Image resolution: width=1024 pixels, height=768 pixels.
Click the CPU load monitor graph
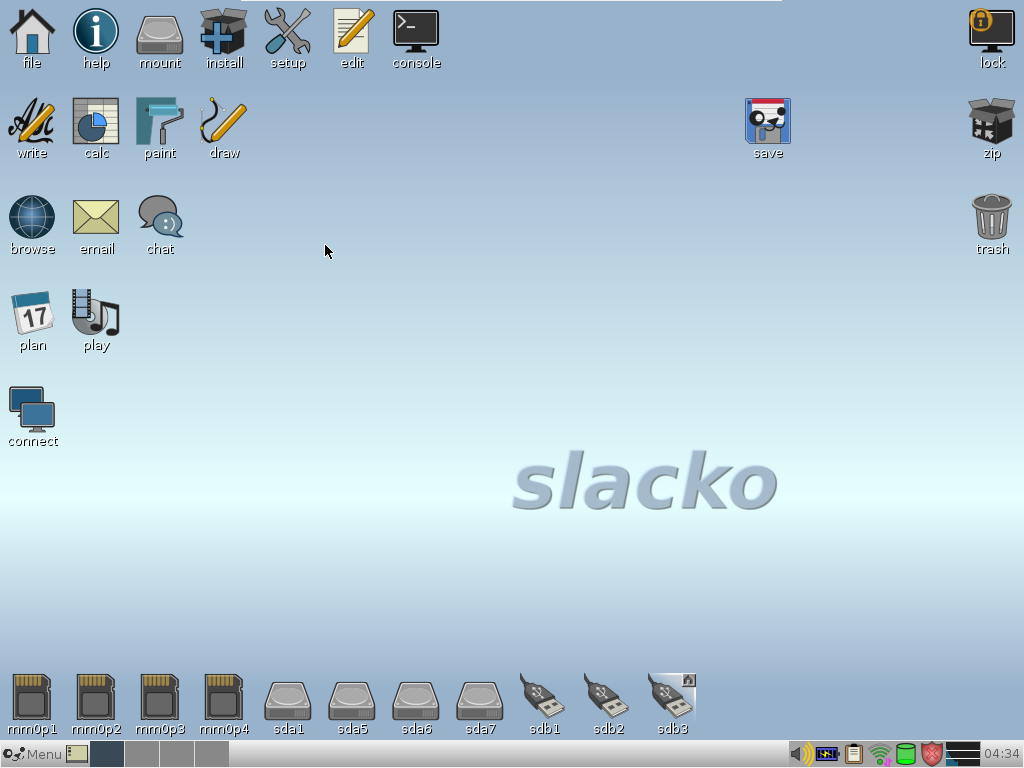[963, 754]
